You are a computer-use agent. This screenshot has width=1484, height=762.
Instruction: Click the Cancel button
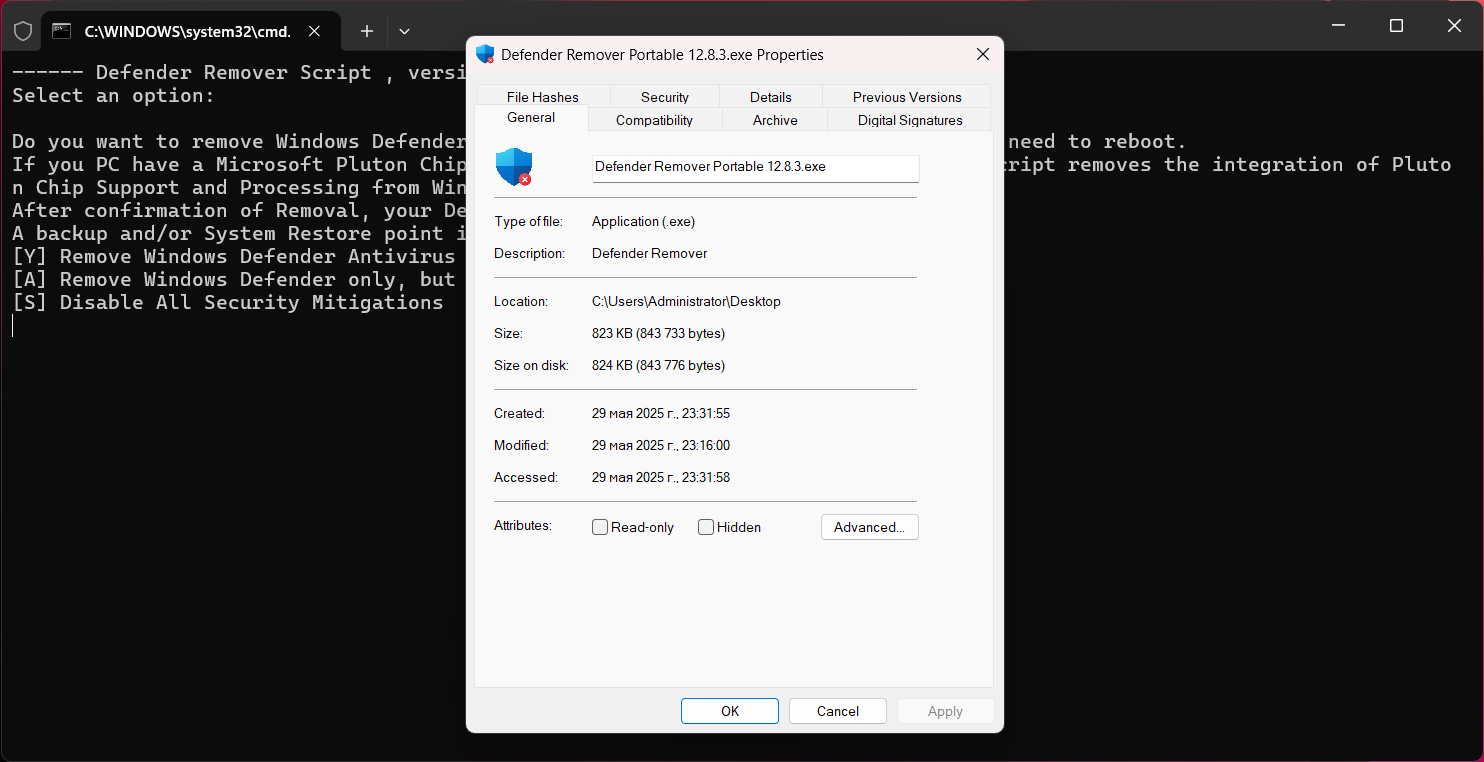click(x=838, y=711)
